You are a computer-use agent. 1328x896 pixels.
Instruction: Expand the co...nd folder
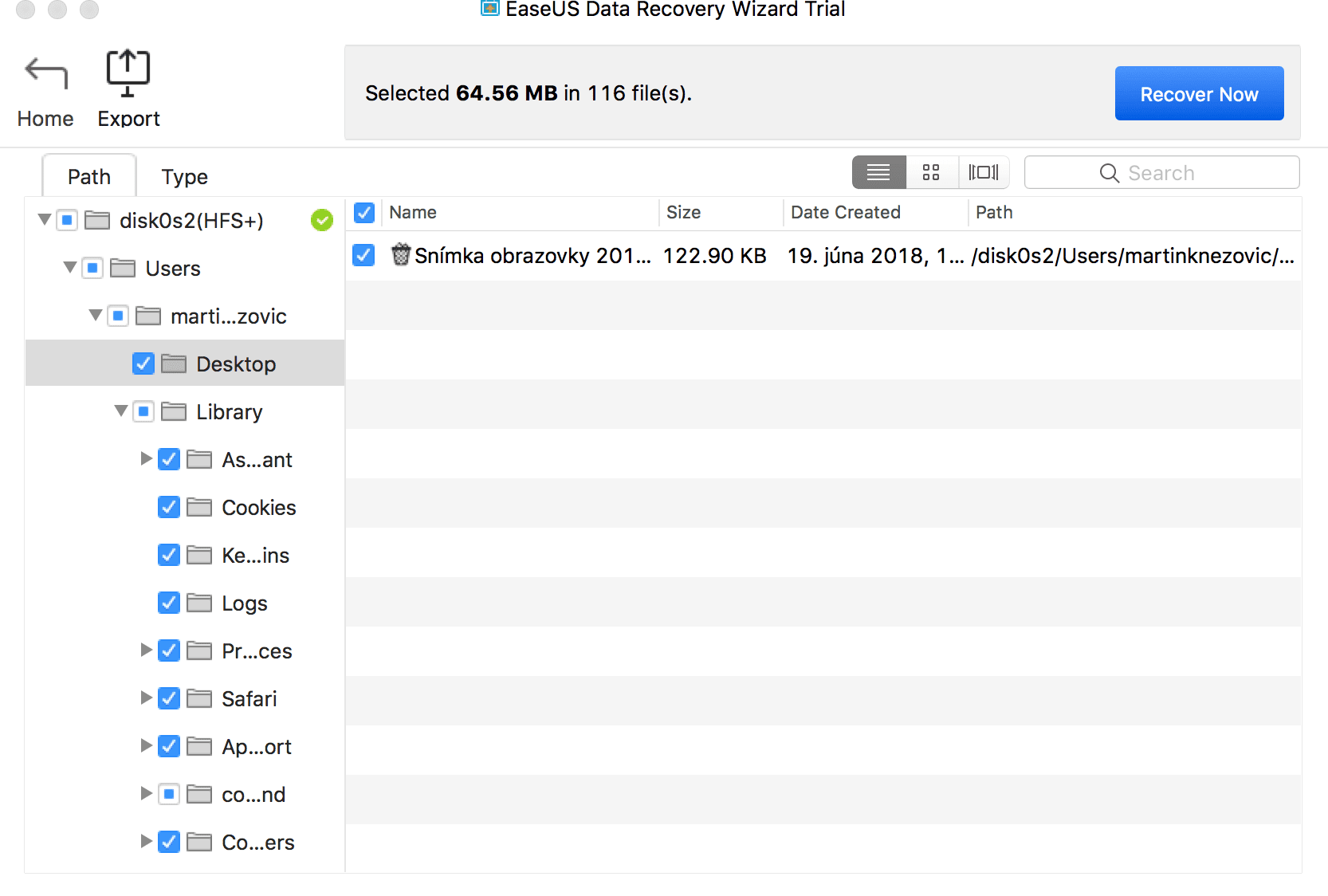pos(146,793)
